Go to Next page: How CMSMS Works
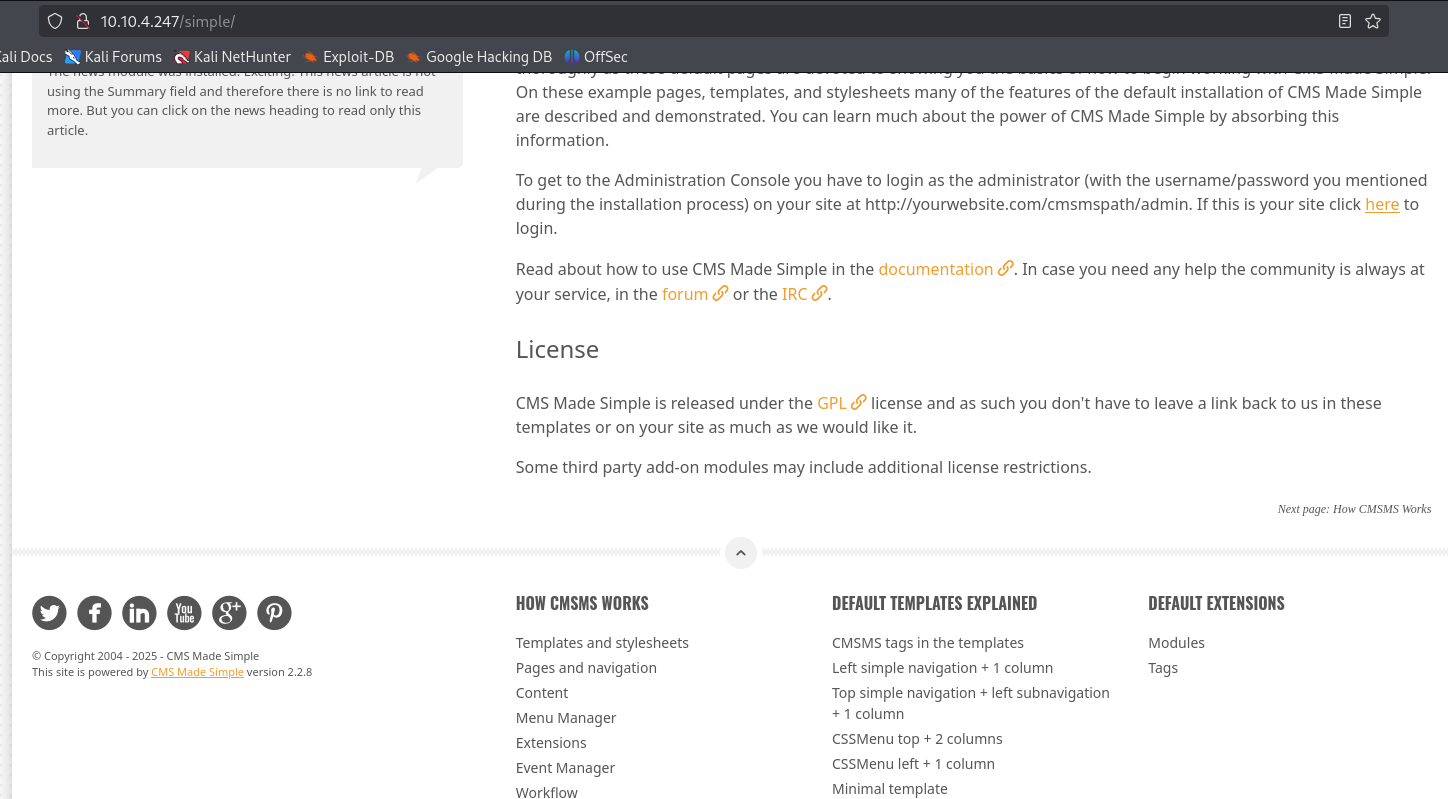Viewport: 1448px width, 799px height. [1353, 509]
